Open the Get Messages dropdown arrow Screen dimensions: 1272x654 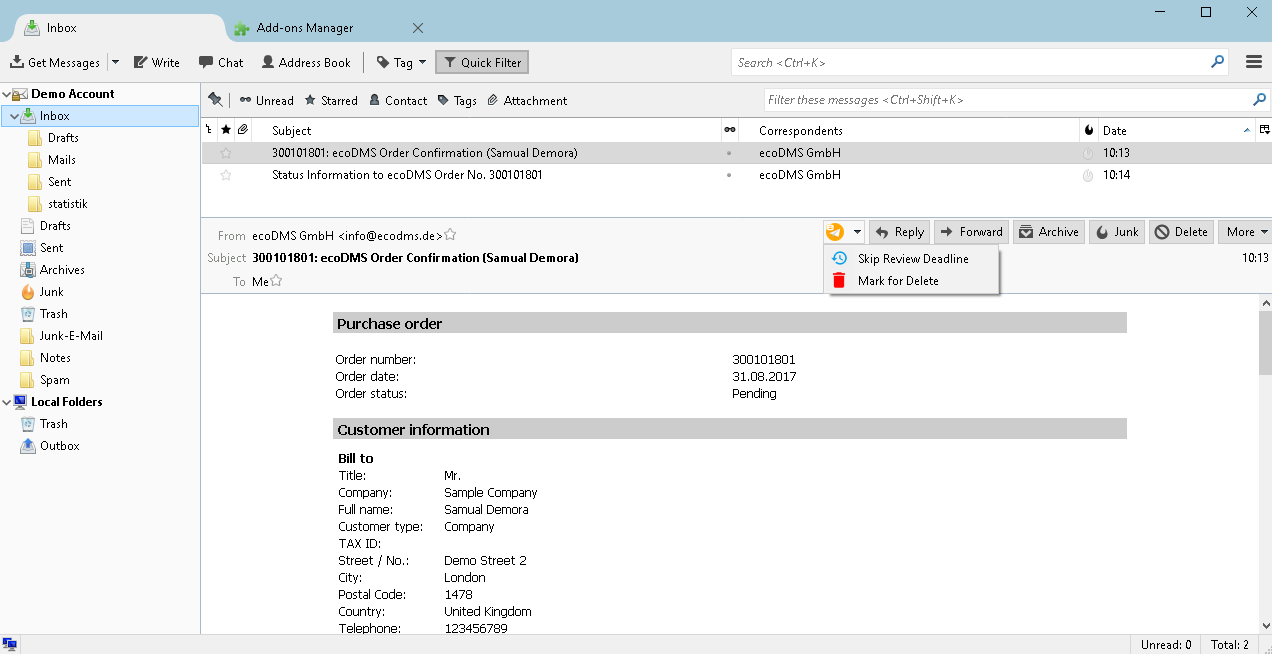115,62
